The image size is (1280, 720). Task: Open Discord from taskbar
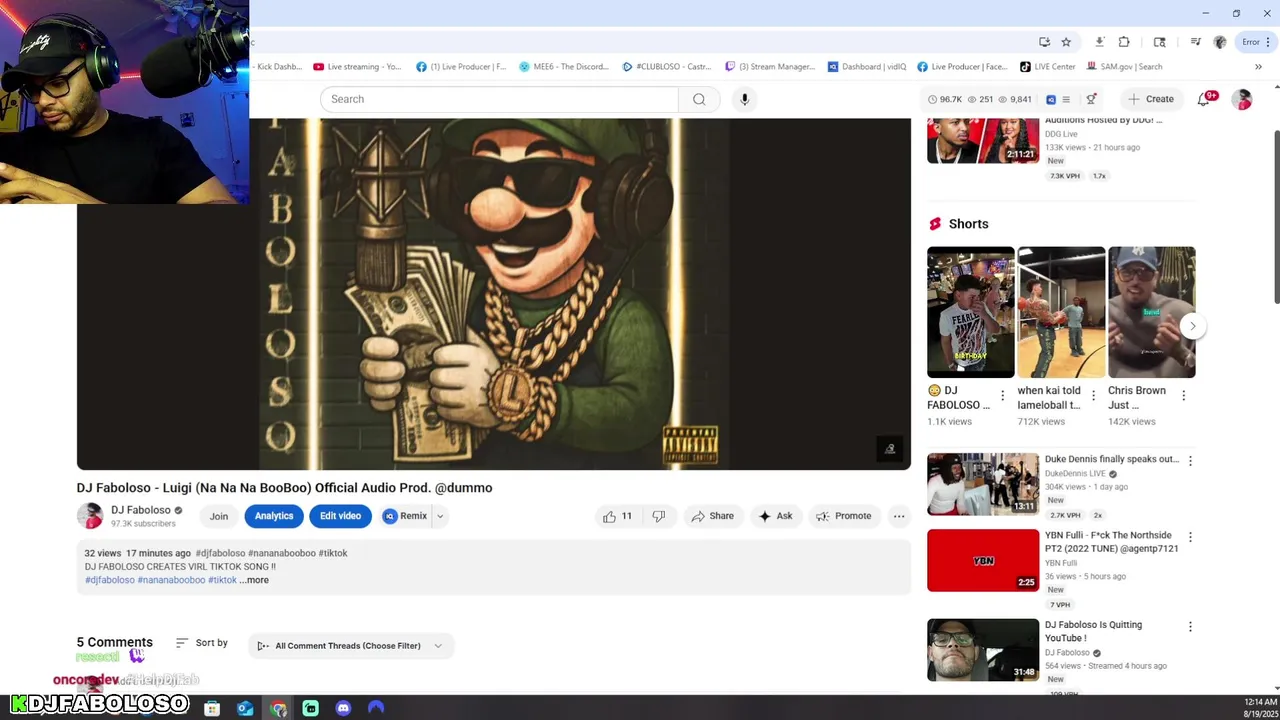tap(343, 708)
